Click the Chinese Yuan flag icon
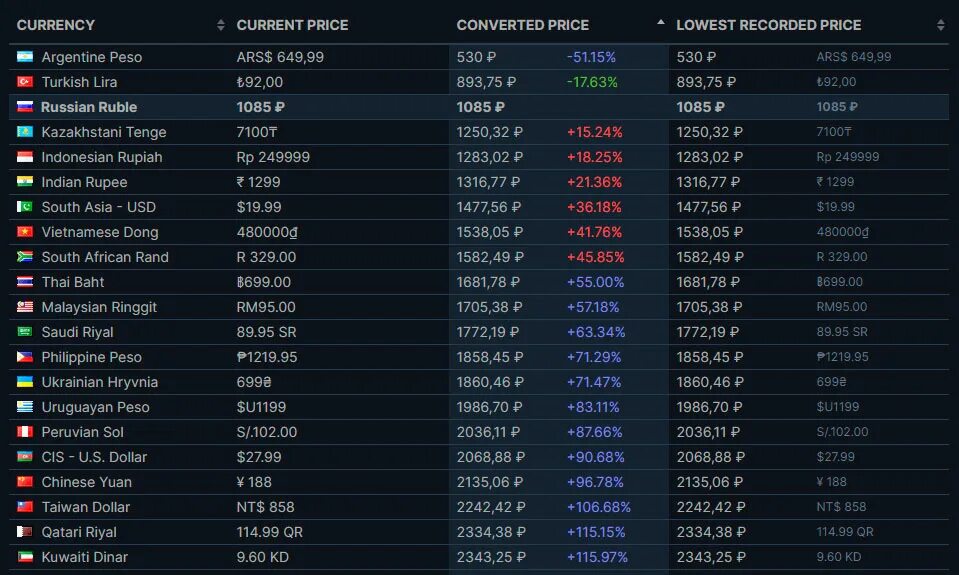 pos(24,482)
